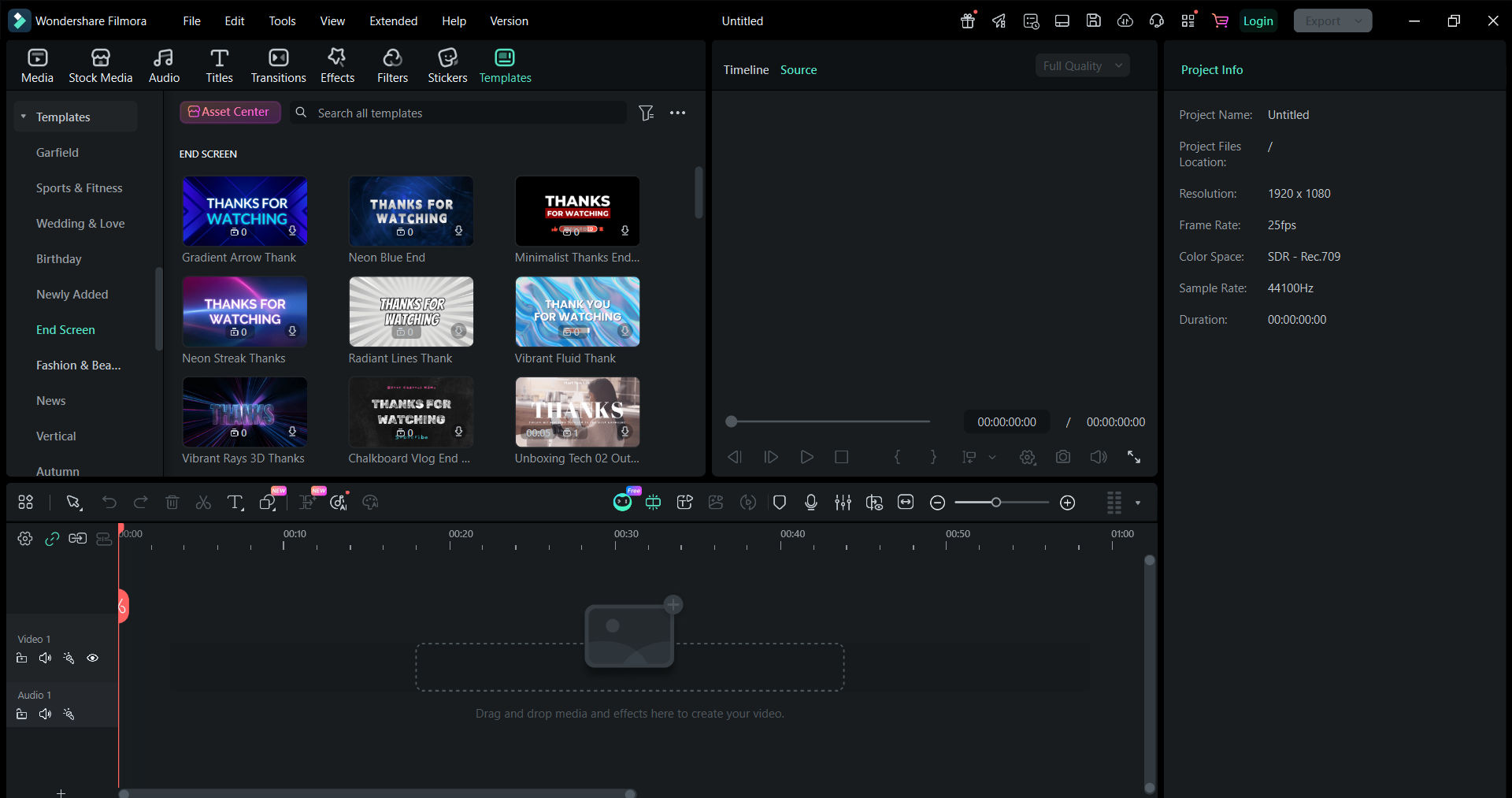Open the Stickers panel

pyautogui.click(x=447, y=65)
